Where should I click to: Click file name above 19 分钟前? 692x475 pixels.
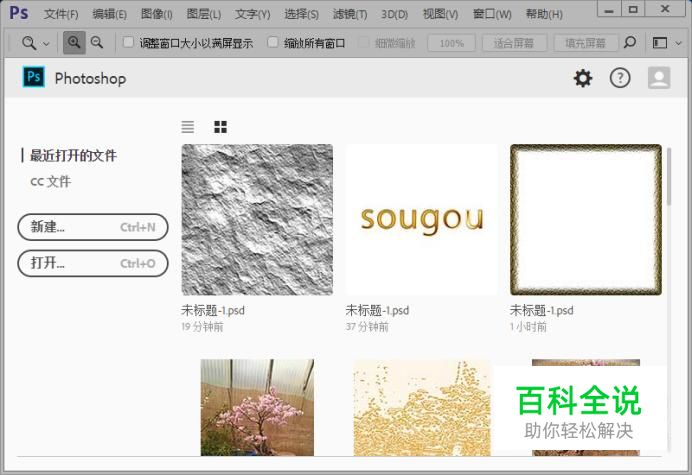213,311
